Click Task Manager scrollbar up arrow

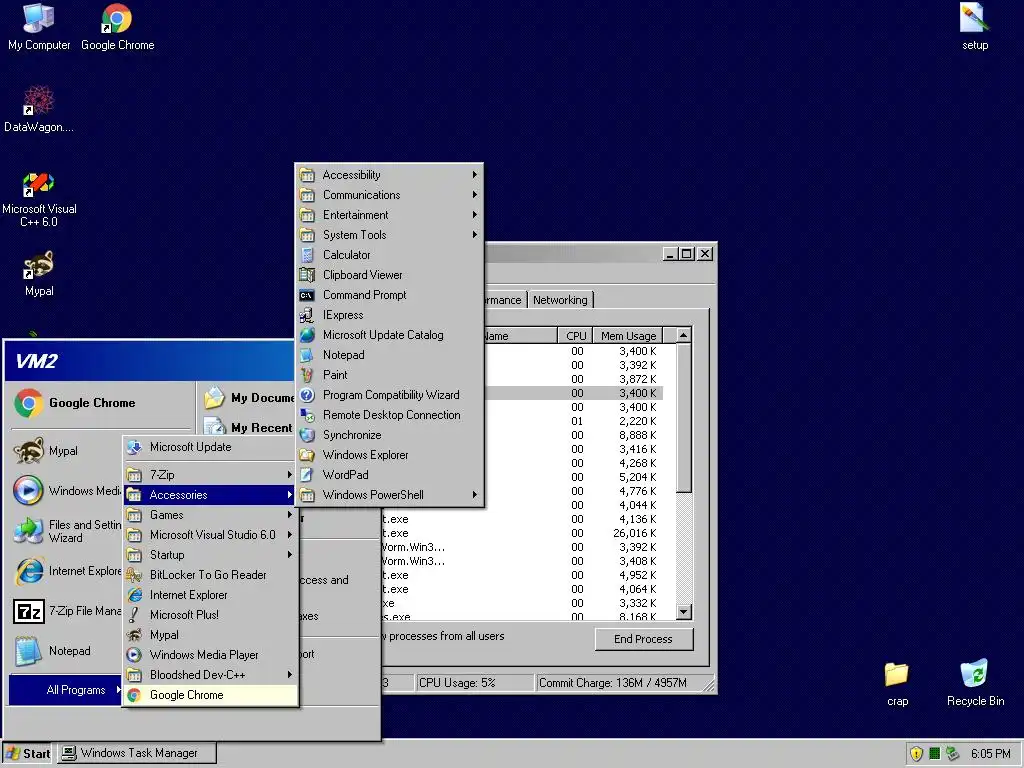(683, 336)
